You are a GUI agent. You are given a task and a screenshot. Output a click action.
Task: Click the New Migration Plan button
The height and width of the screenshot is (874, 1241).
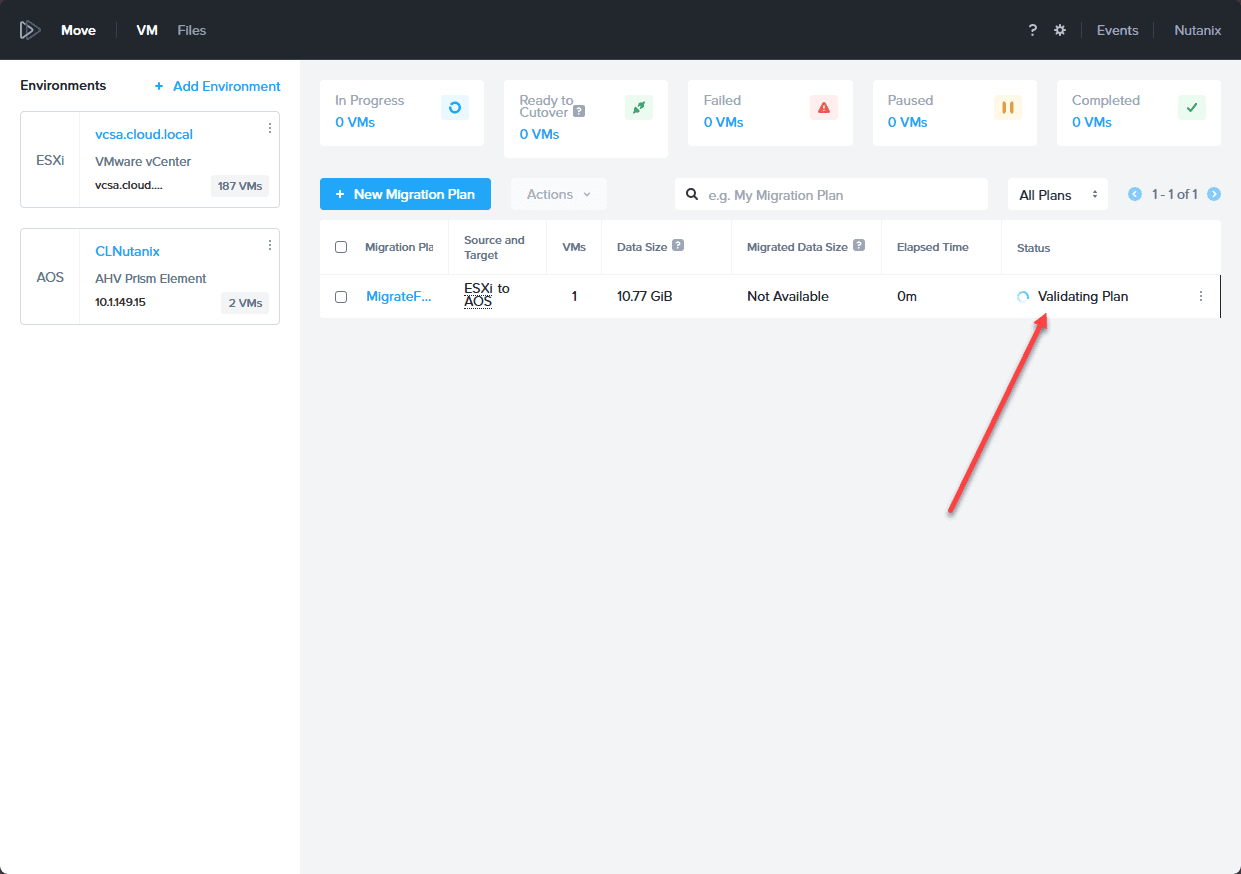pos(405,194)
